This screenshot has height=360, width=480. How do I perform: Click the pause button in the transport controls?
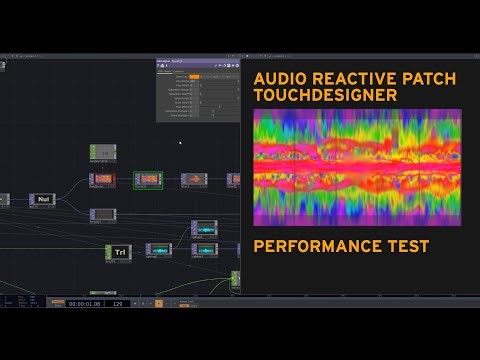[143, 304]
